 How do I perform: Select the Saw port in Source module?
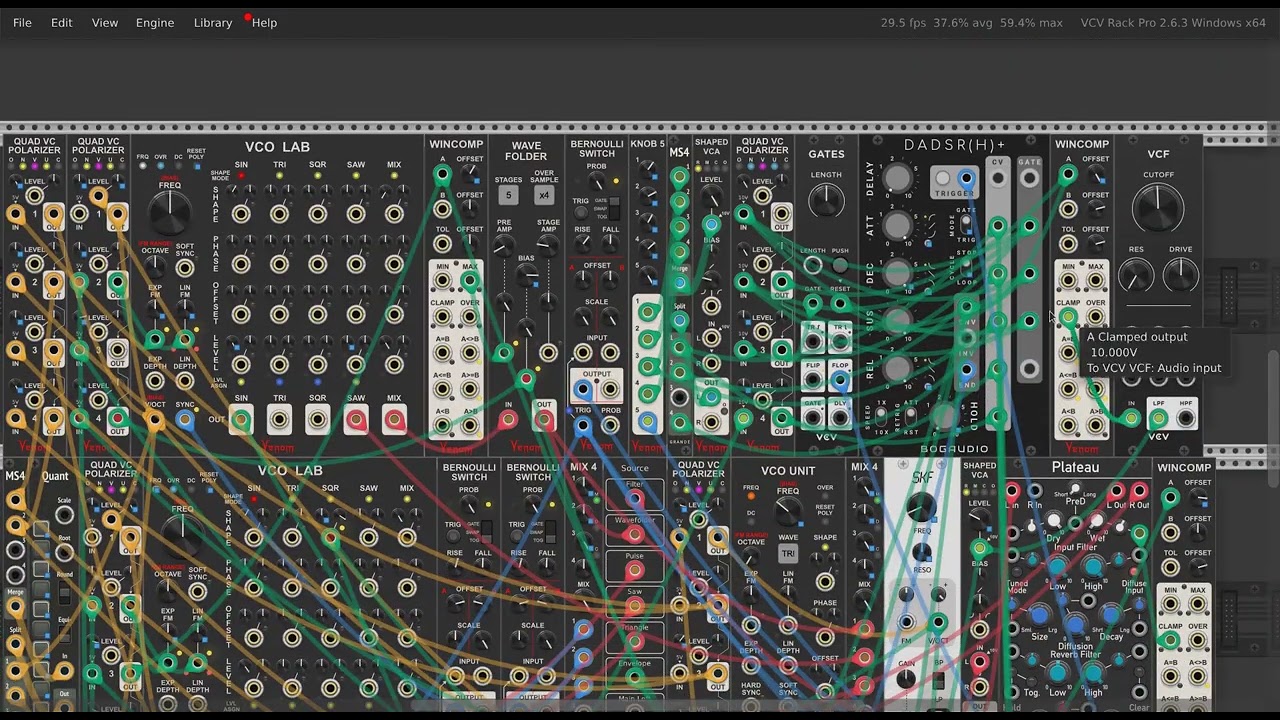[634, 606]
